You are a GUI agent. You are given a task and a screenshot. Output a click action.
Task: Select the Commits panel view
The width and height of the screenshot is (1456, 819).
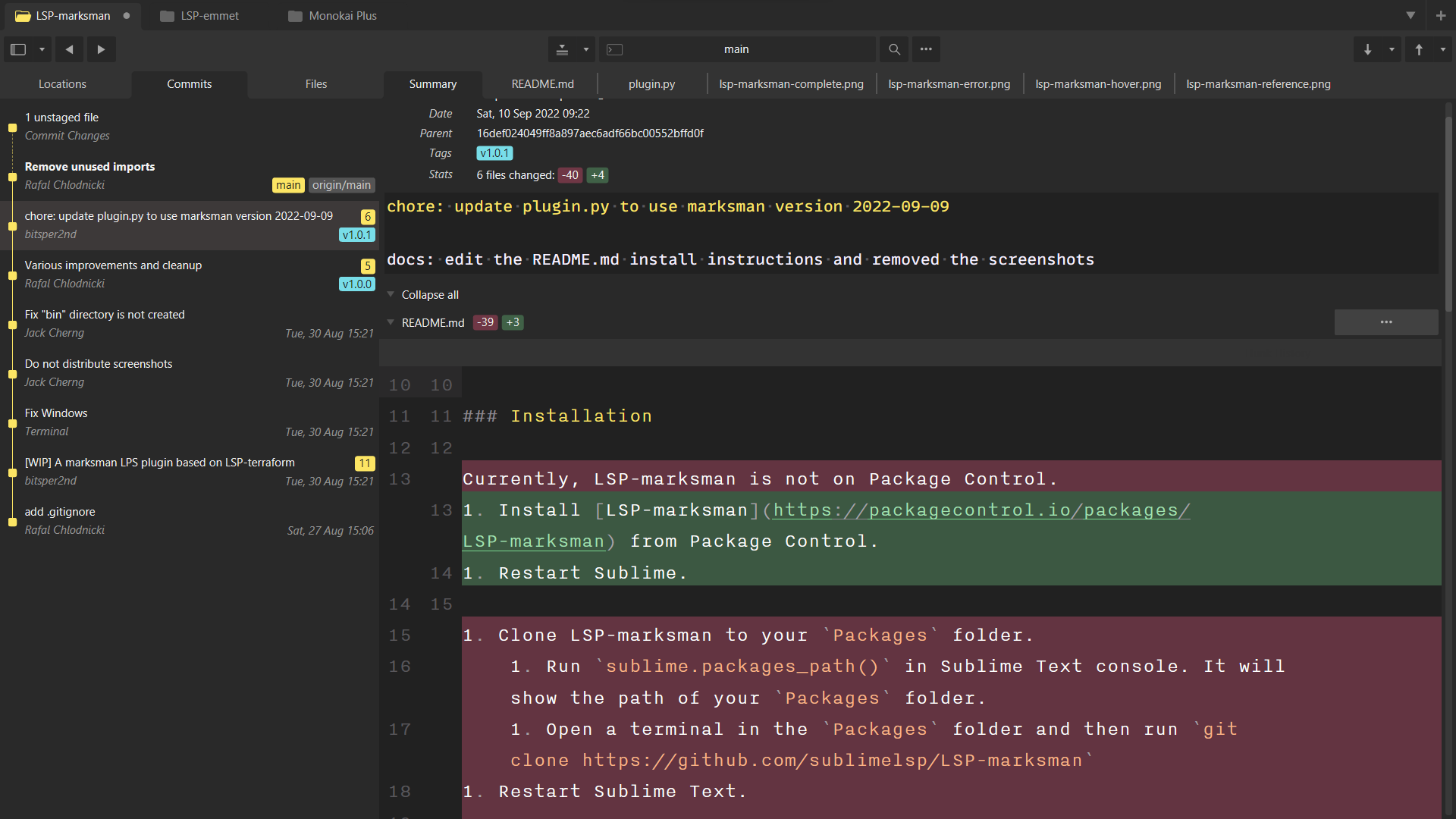pyautogui.click(x=189, y=84)
